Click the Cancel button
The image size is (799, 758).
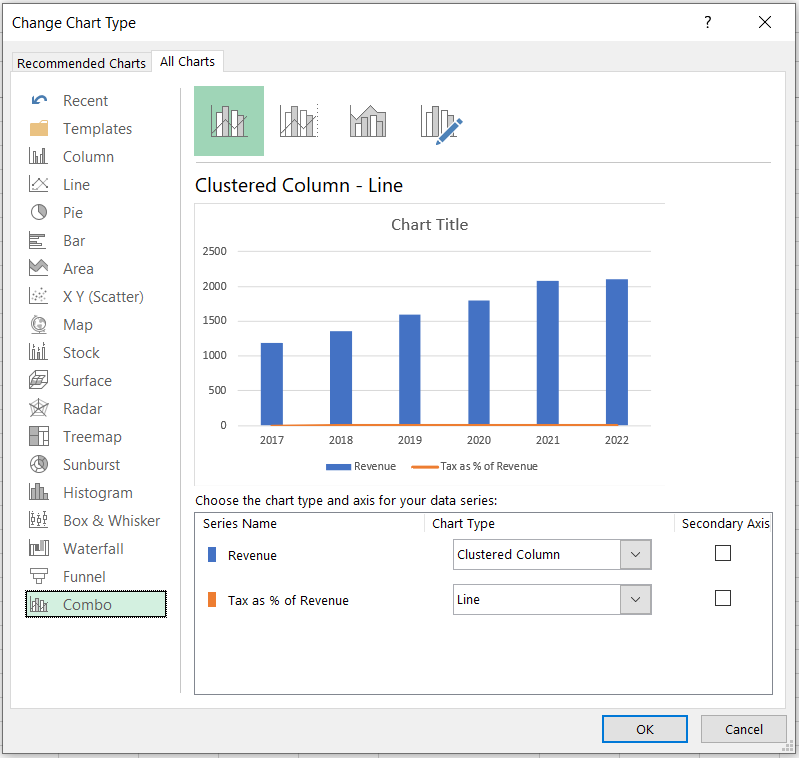[743, 729]
